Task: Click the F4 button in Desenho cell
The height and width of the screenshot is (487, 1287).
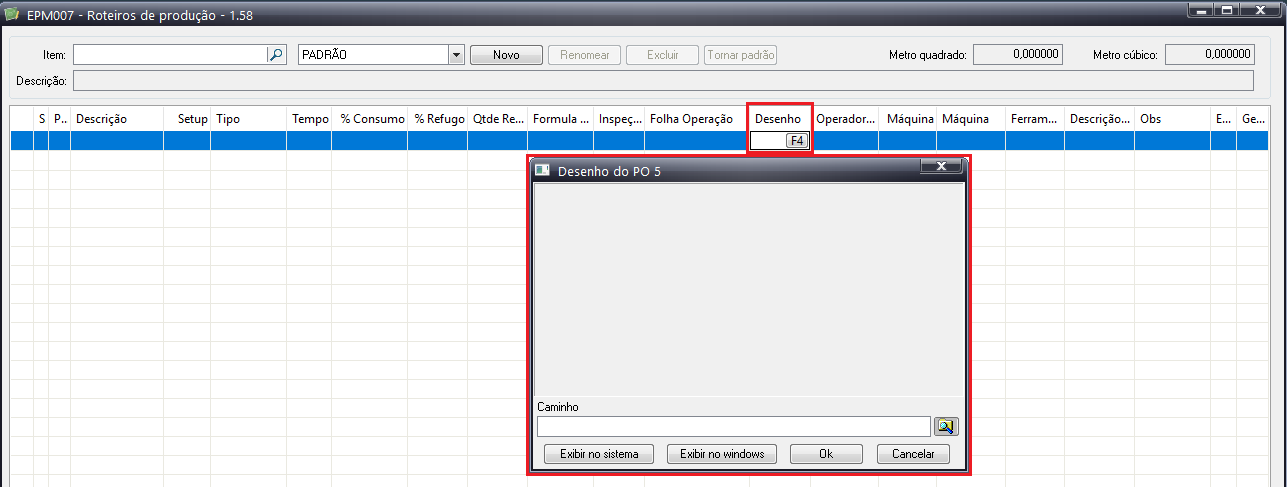Action: (x=797, y=141)
